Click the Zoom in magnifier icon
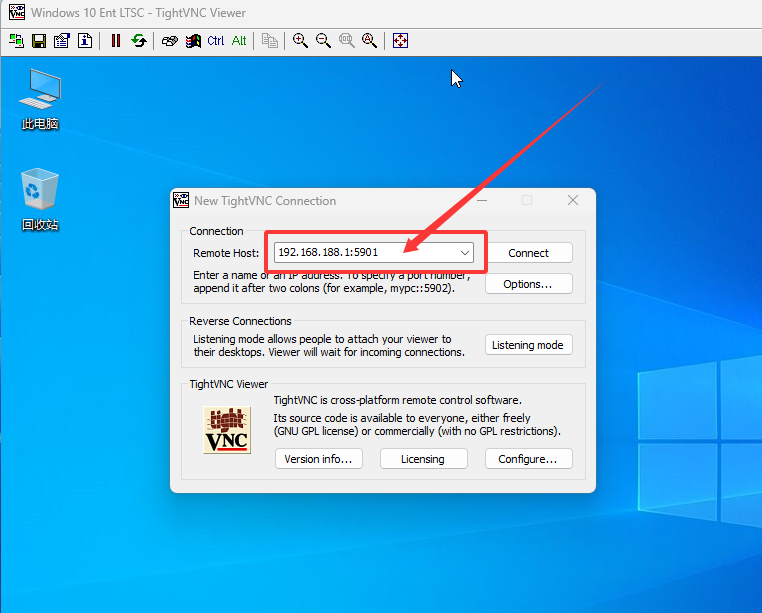This screenshot has height=613, width=762. pos(300,41)
